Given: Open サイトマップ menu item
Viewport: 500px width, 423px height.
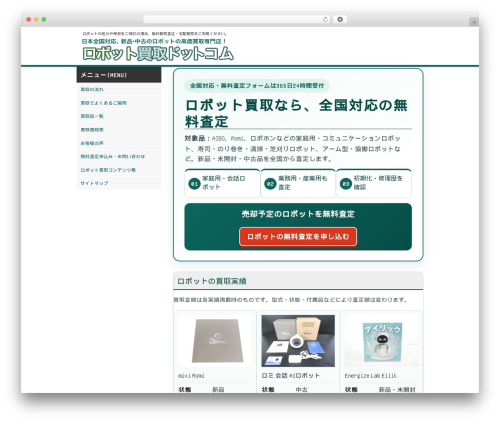Looking at the screenshot, I should click(119, 183).
